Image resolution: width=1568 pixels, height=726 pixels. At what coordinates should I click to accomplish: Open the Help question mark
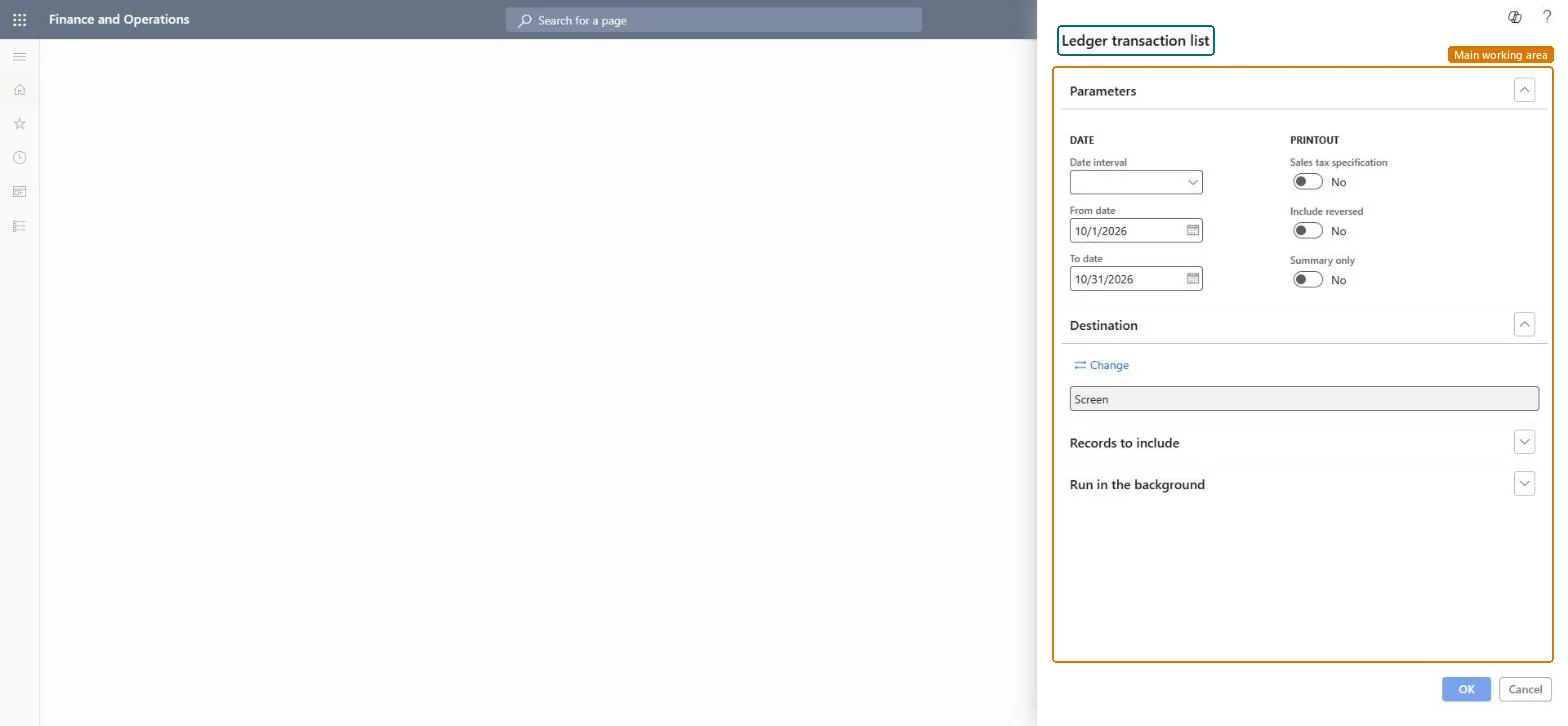point(1547,17)
